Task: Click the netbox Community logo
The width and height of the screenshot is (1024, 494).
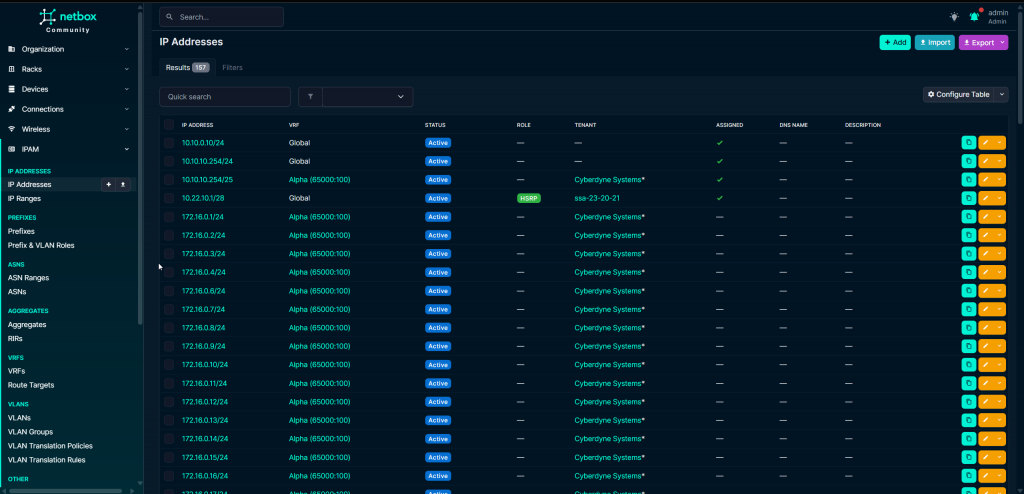Action: tap(68, 20)
